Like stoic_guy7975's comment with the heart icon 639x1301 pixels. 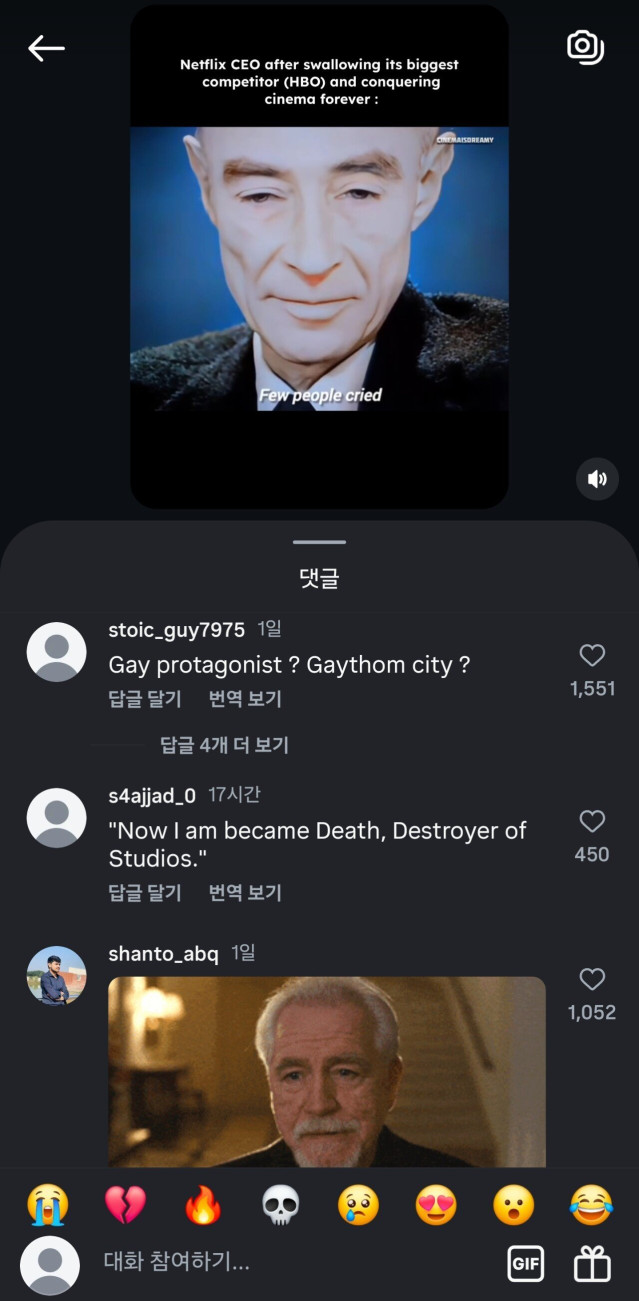(592, 655)
